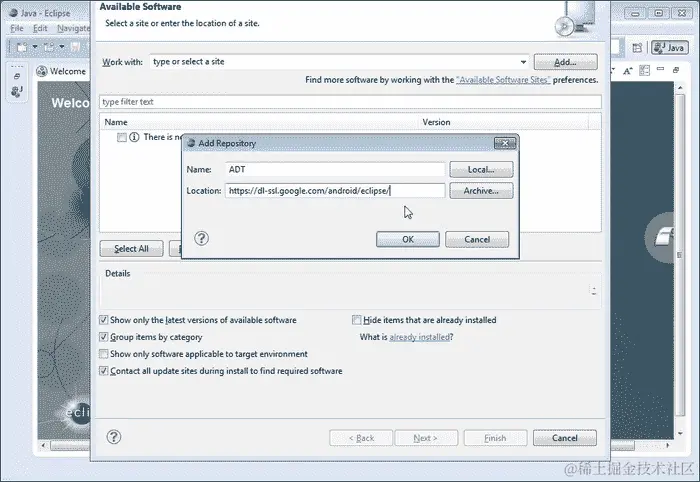The width and height of the screenshot is (700, 482).
Task: Click the Details pane scroll stepper
Action: pos(594,291)
